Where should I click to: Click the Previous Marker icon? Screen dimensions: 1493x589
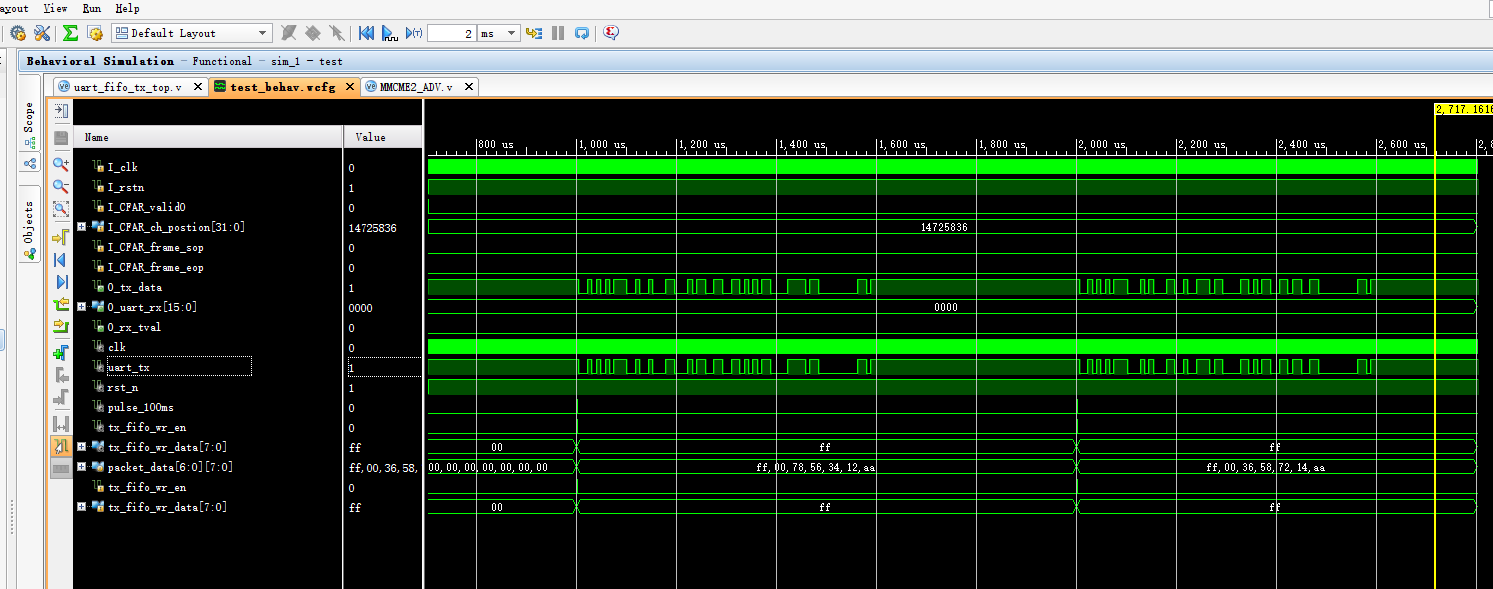click(x=61, y=376)
